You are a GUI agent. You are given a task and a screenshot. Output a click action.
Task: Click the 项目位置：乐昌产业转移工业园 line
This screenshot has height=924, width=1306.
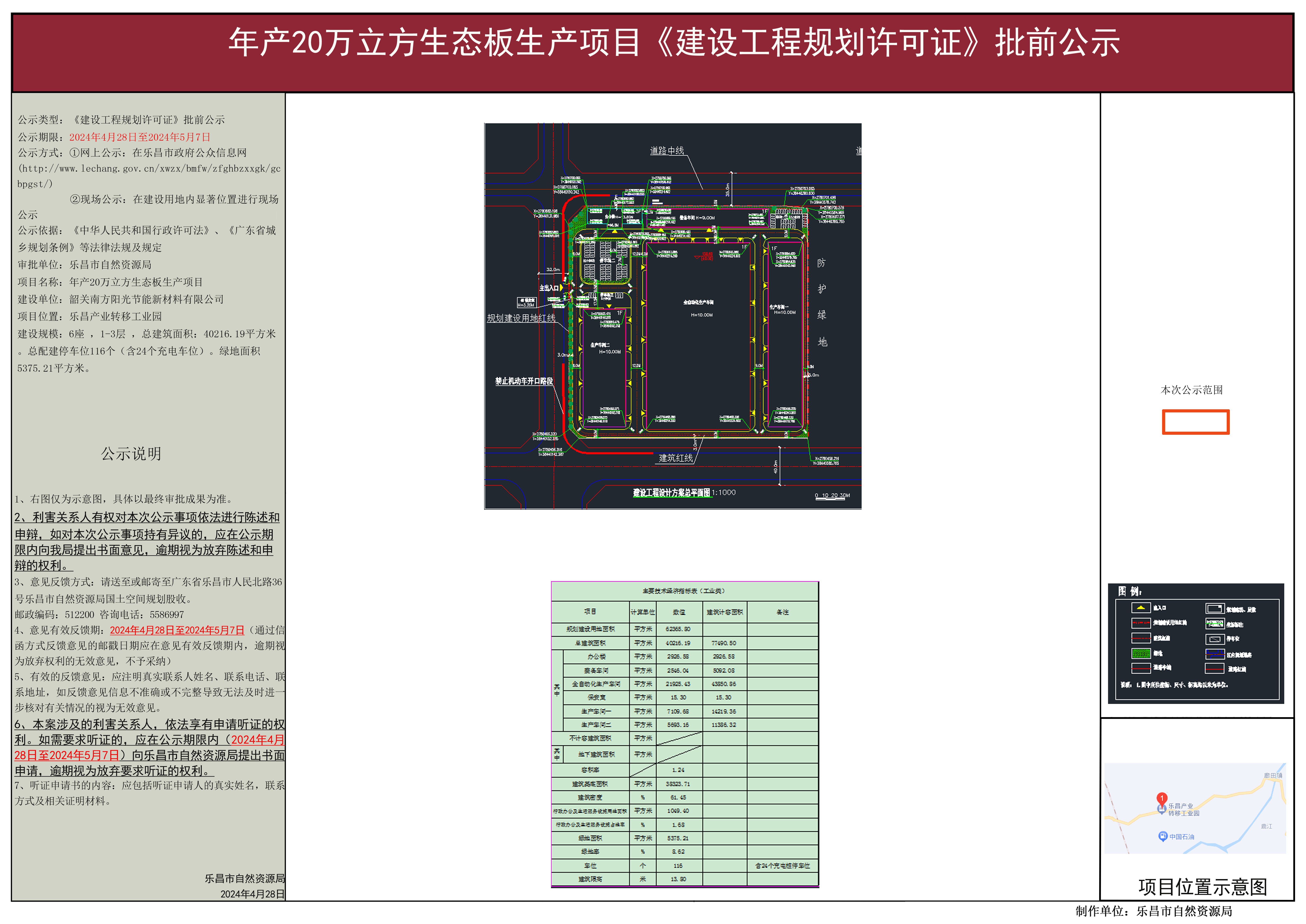(89, 316)
